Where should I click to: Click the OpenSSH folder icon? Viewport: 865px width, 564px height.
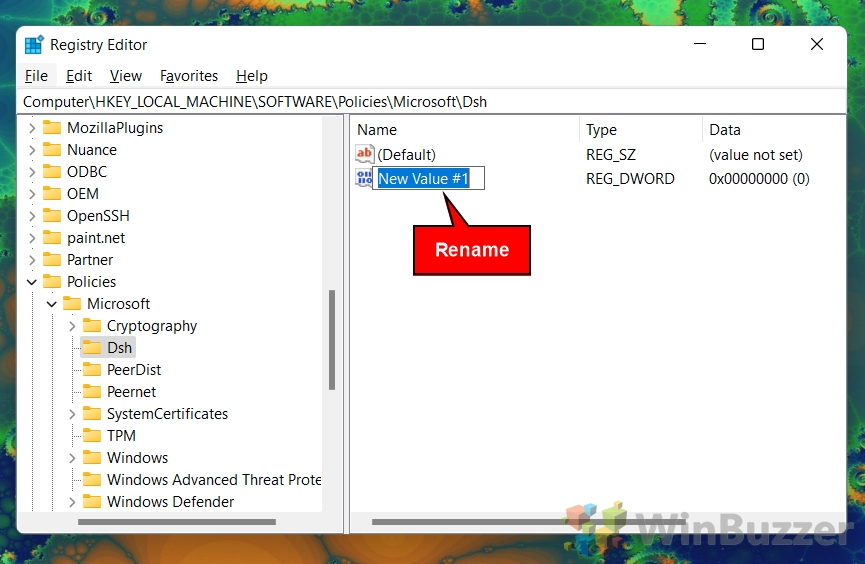52,216
